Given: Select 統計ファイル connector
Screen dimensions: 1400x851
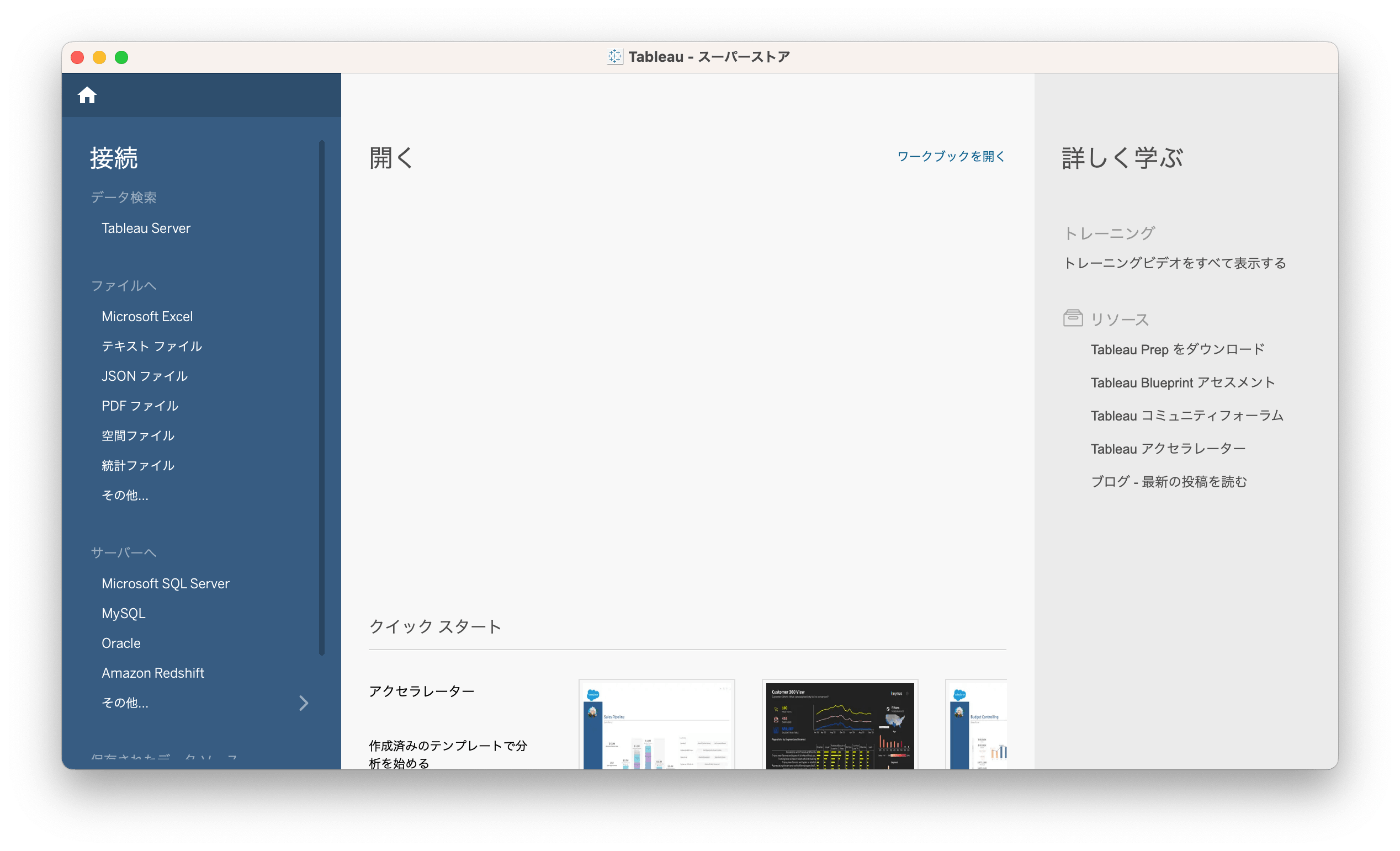Looking at the screenshot, I should [138, 466].
